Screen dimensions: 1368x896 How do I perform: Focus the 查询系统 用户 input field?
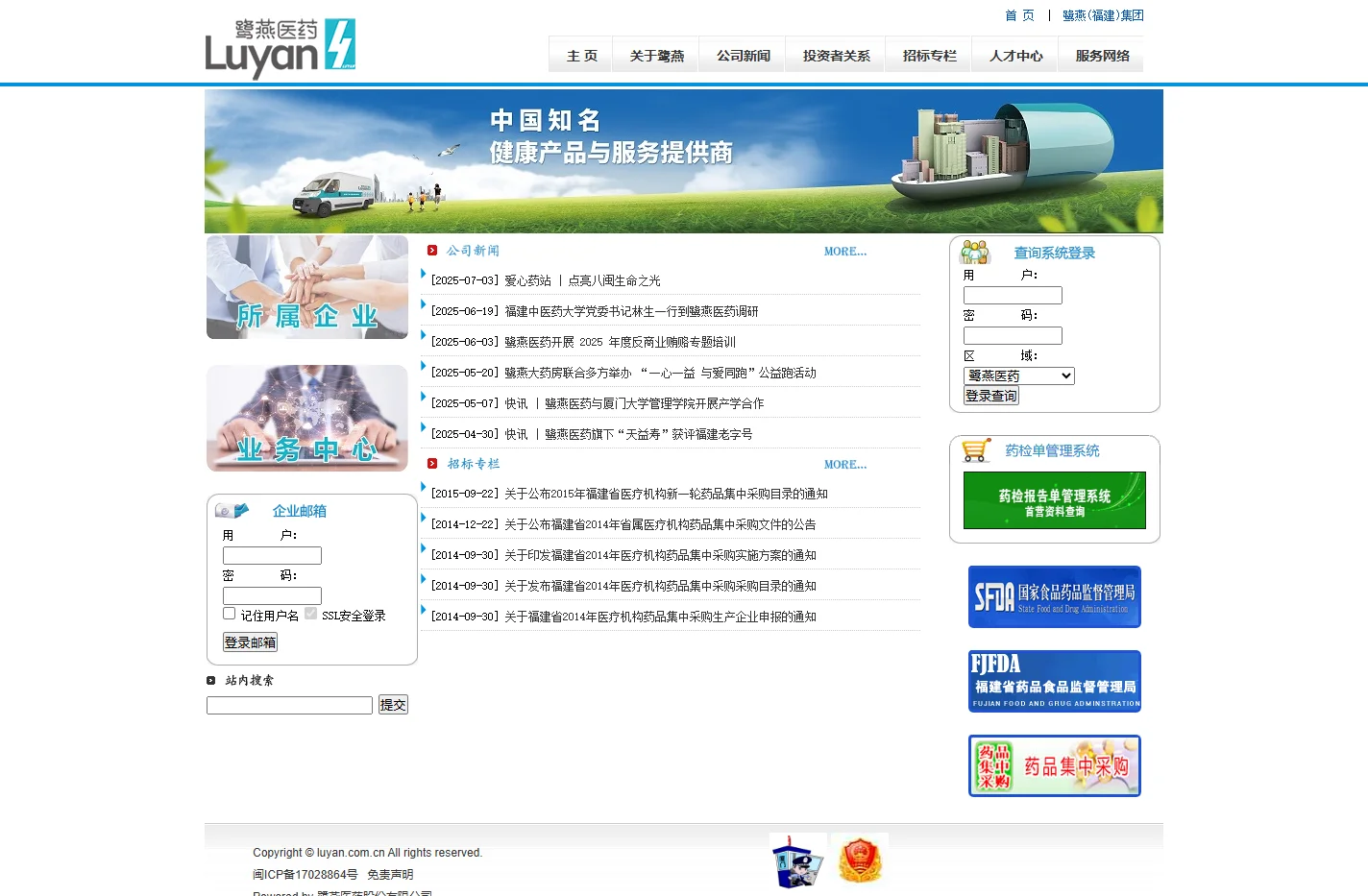pyautogui.click(x=1013, y=295)
